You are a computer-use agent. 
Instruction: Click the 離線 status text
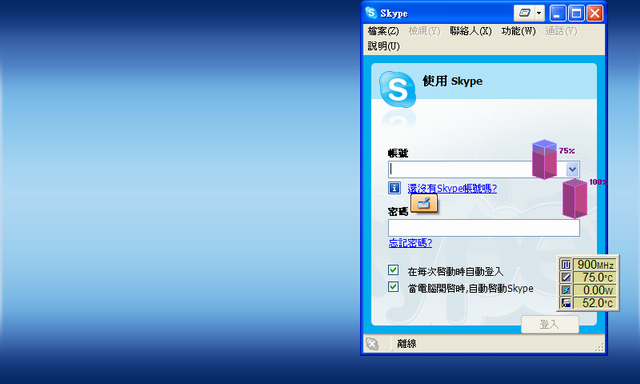point(407,344)
